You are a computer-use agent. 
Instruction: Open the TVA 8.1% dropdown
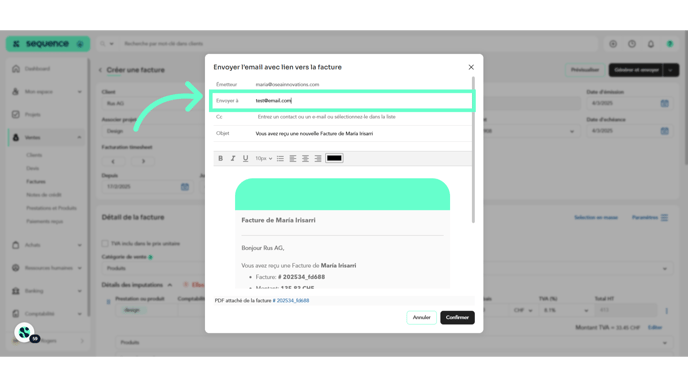click(x=566, y=310)
